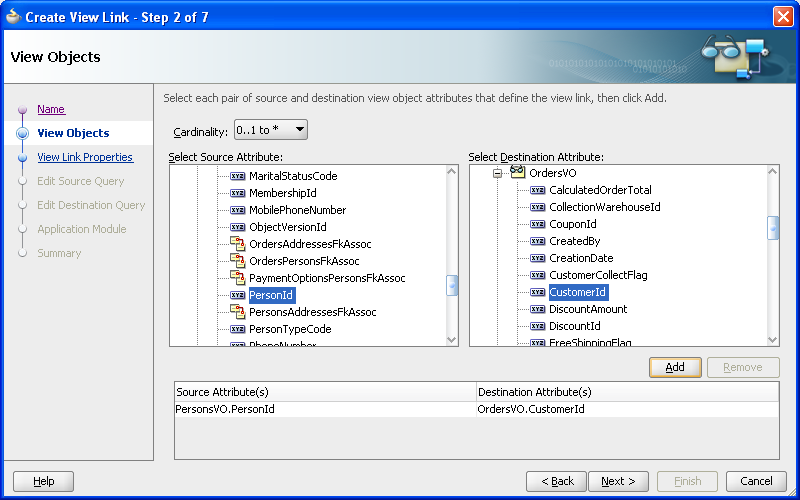Go back with the Back button
Image resolution: width=800 pixels, height=500 pixels.
pos(557,481)
